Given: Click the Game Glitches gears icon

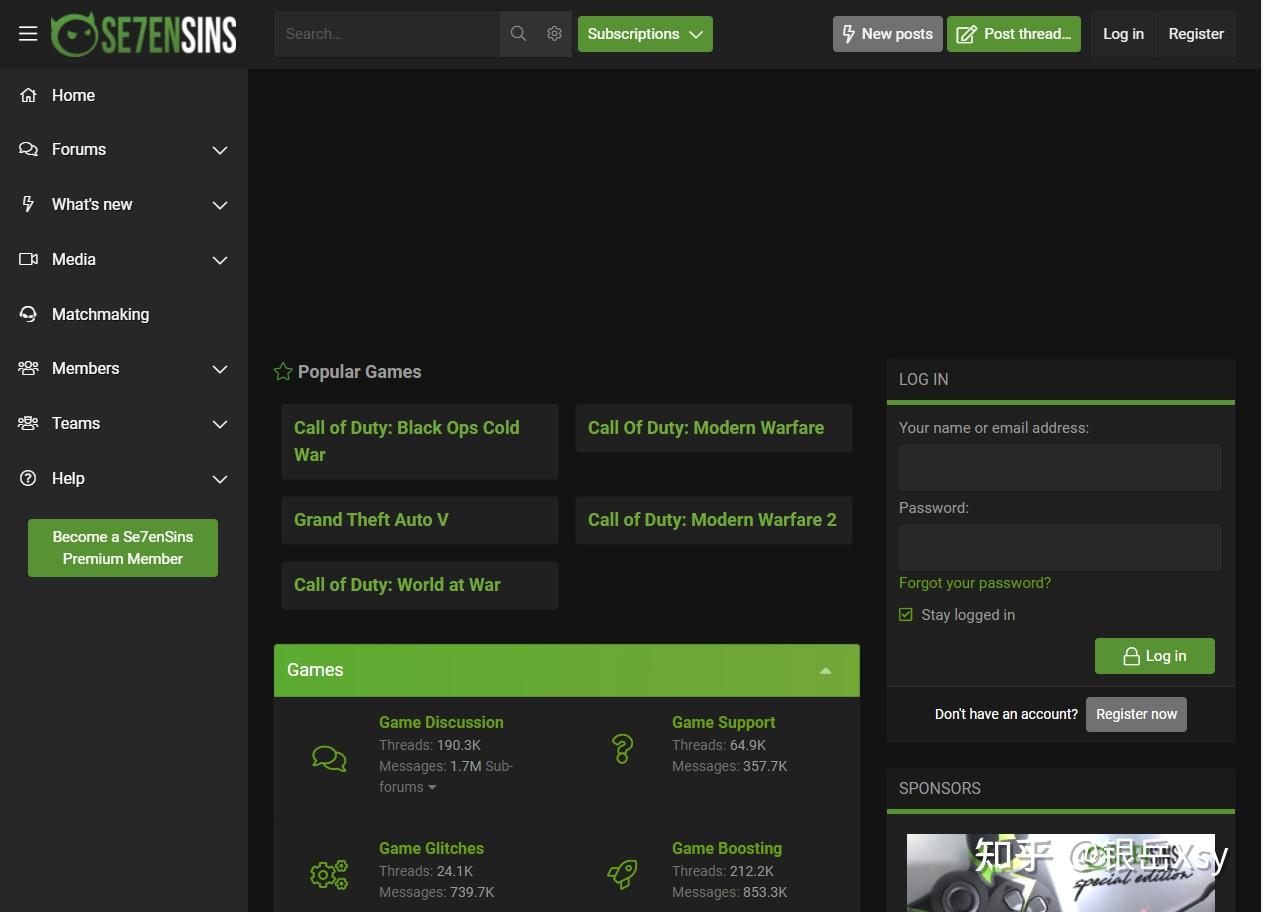Looking at the screenshot, I should [x=329, y=875].
